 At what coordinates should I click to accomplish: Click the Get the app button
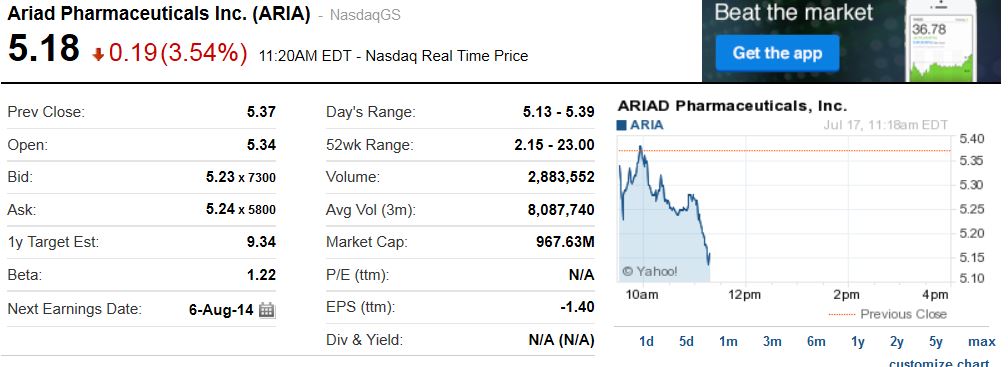(x=777, y=53)
